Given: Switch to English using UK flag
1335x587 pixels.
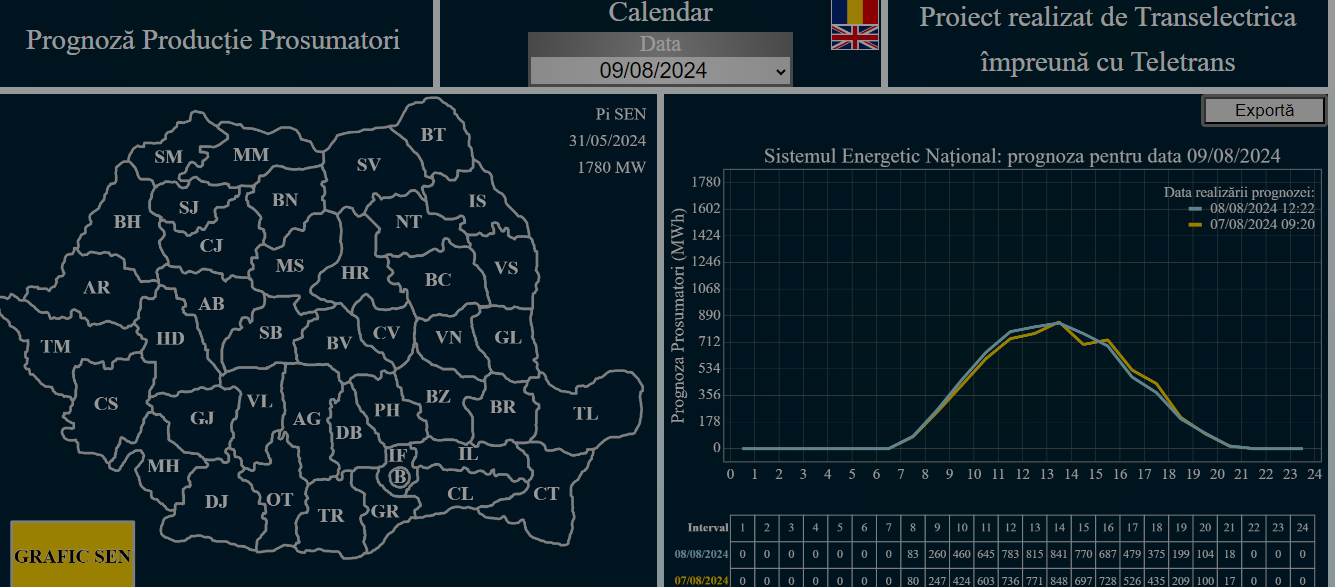Looking at the screenshot, I should point(854,37).
